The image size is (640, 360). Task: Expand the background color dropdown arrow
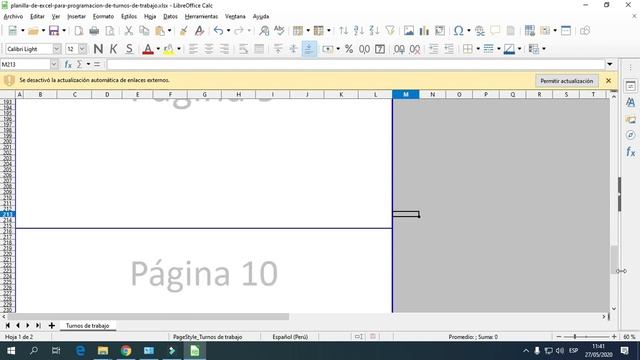179,49
